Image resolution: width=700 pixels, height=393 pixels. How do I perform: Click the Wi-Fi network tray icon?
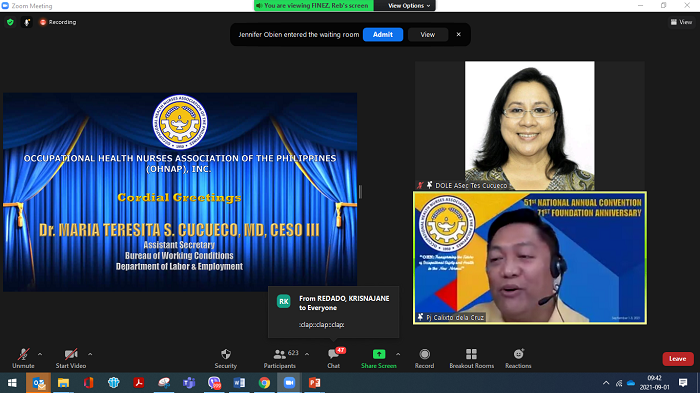(619, 383)
